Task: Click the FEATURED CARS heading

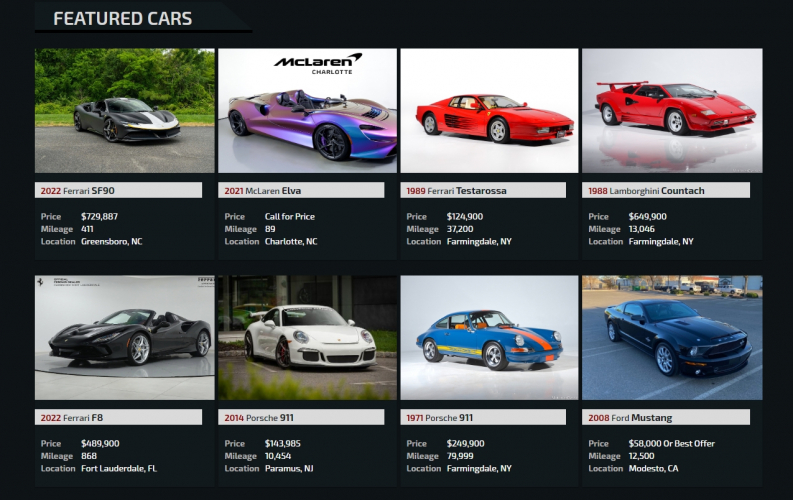Action: 123,19
